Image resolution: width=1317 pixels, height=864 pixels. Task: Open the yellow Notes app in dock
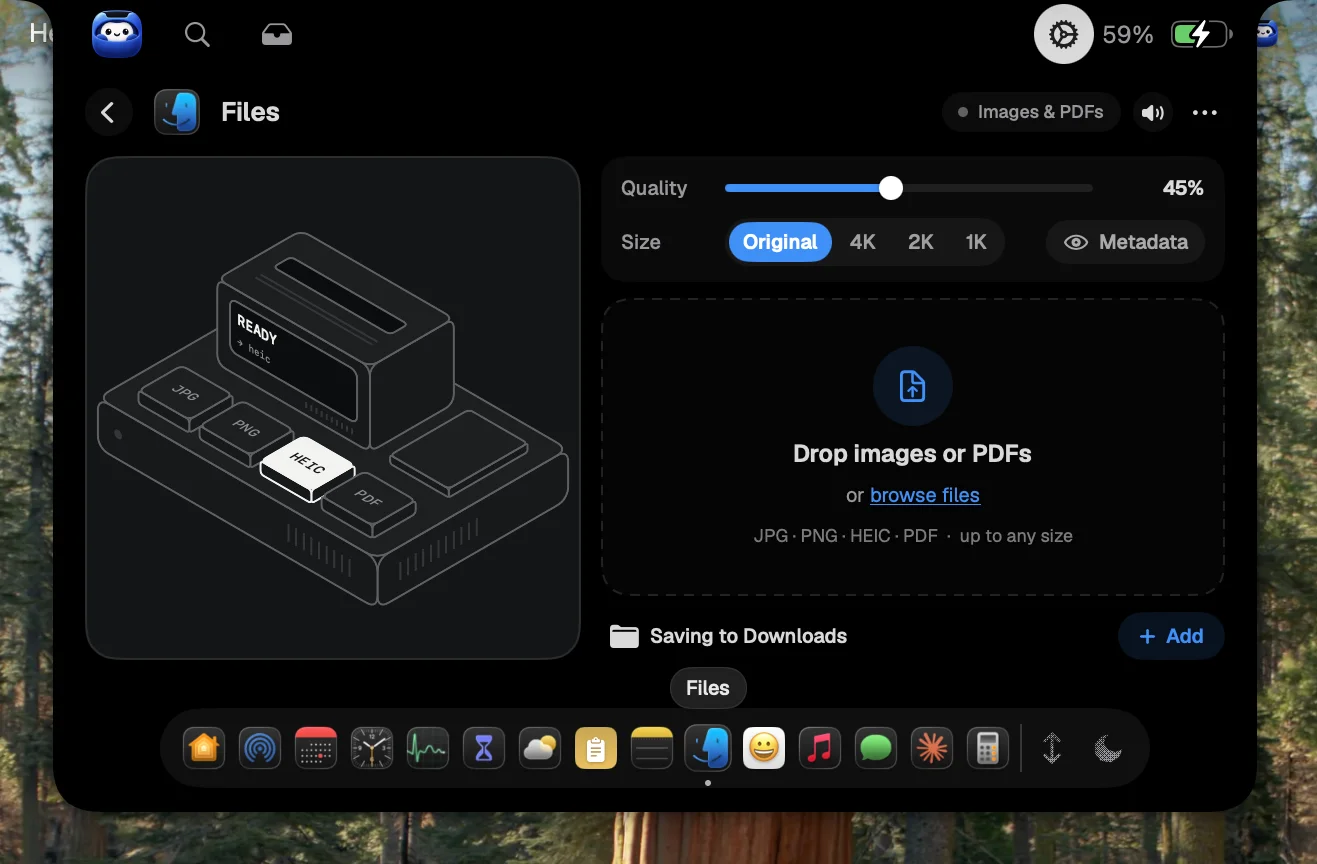pyautogui.click(x=652, y=748)
